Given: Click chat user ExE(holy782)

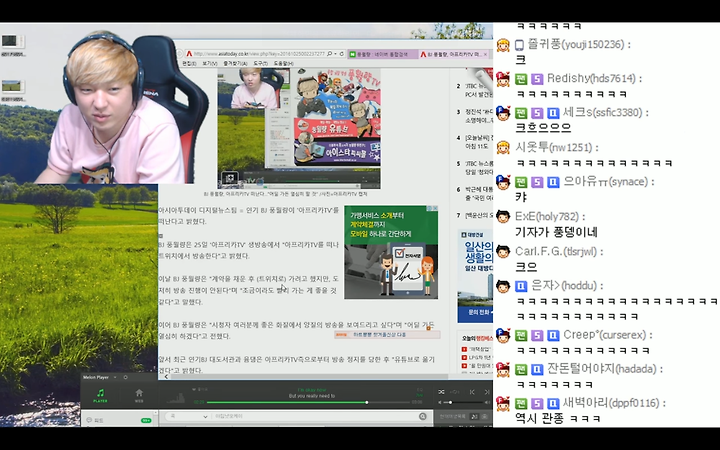Looking at the screenshot, I should click(546, 216).
